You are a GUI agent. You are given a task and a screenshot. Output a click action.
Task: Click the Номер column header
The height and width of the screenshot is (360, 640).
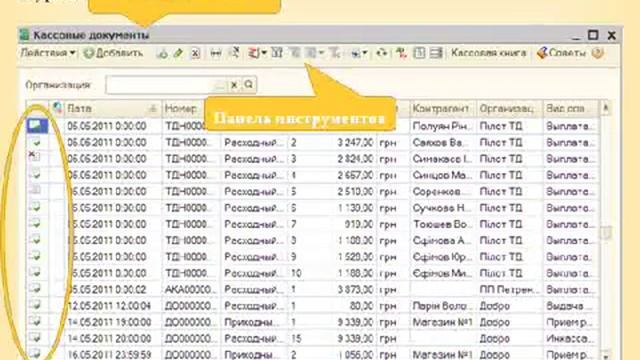click(183, 109)
